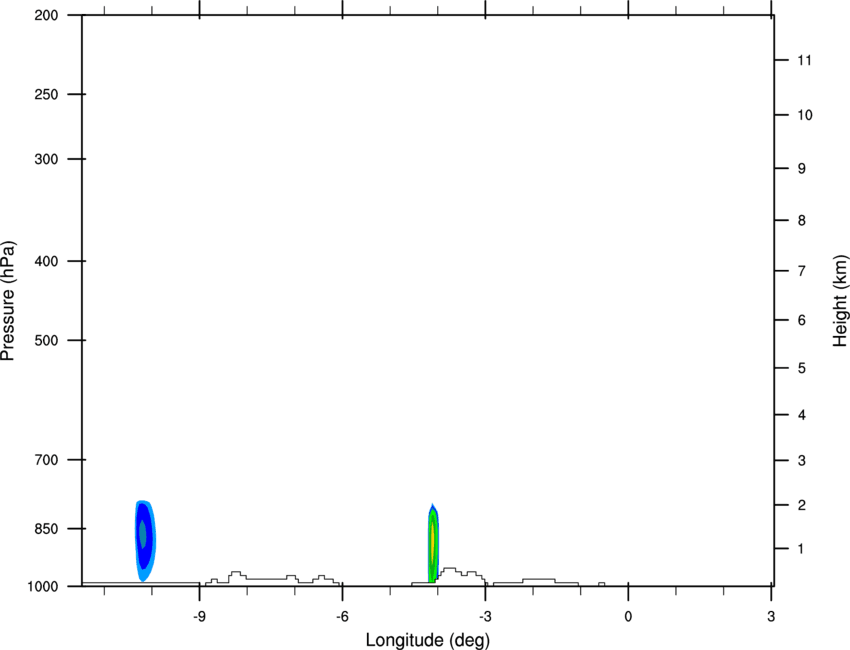This screenshot has height=650, width=850.
Task: Click the 3 km height label
Action: (x=801, y=460)
